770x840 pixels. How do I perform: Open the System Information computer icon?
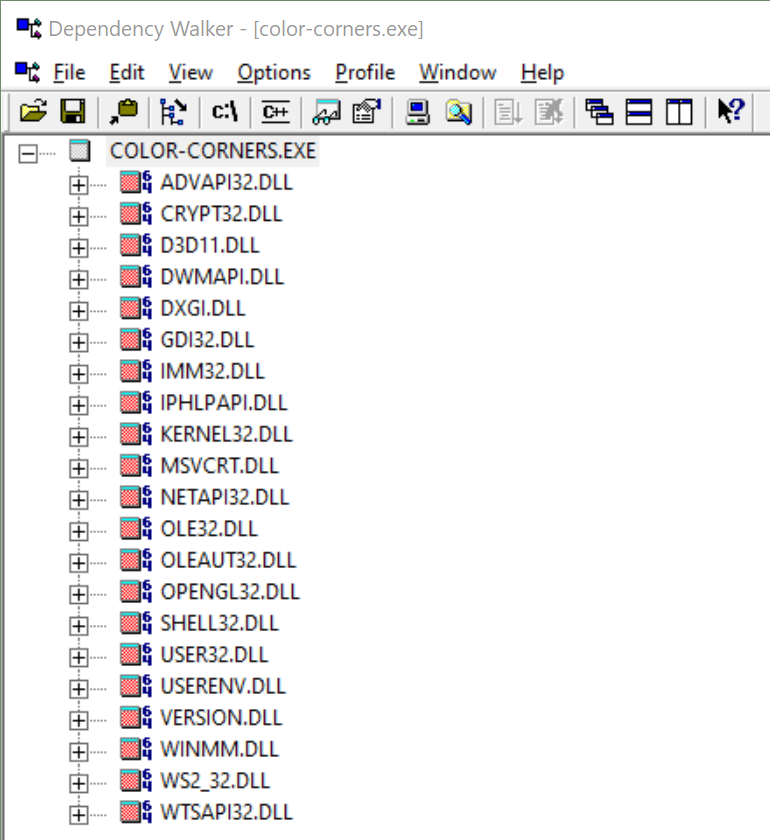pos(417,112)
